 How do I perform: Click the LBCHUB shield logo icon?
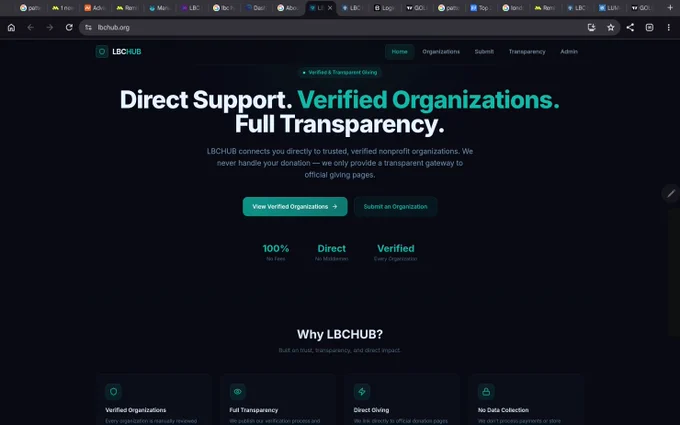102,52
